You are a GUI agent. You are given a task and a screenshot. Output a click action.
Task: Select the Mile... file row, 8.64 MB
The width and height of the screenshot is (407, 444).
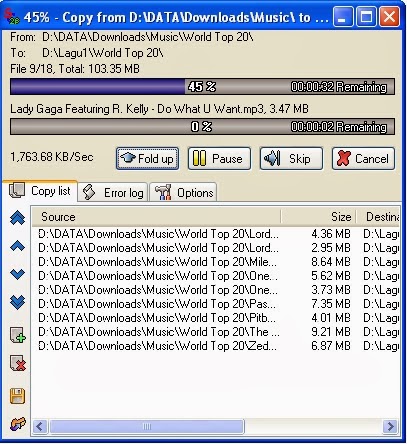(216, 262)
